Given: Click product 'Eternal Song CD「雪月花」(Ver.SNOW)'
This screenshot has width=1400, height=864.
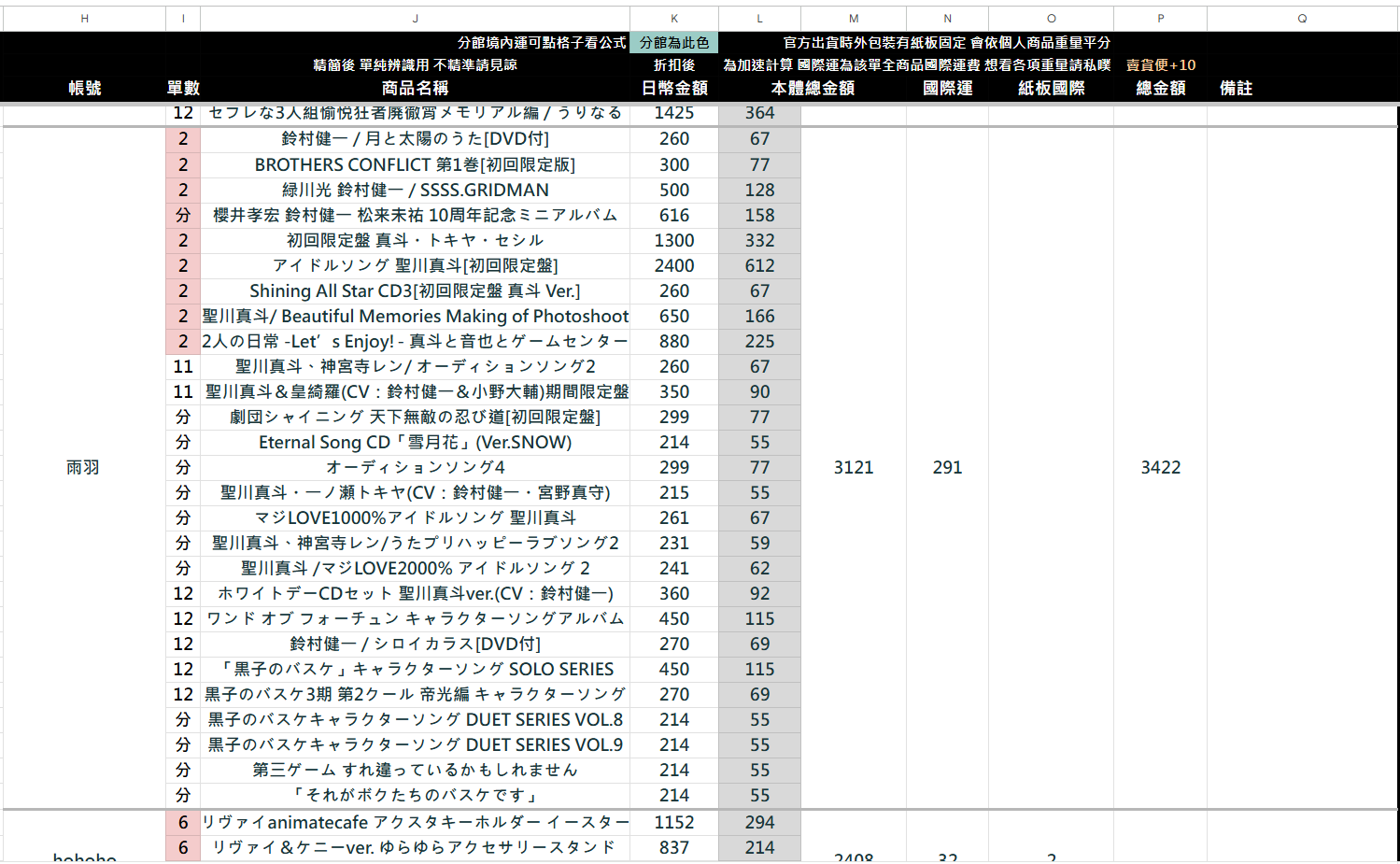Looking at the screenshot, I should 416,443.
